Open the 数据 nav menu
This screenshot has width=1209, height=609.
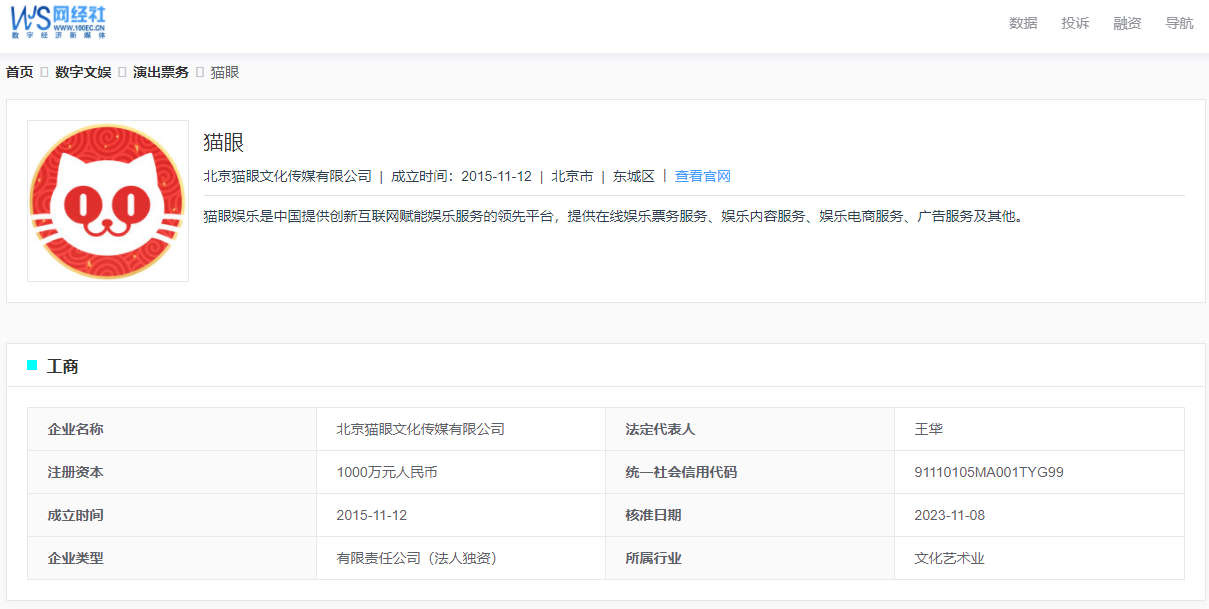click(1023, 23)
